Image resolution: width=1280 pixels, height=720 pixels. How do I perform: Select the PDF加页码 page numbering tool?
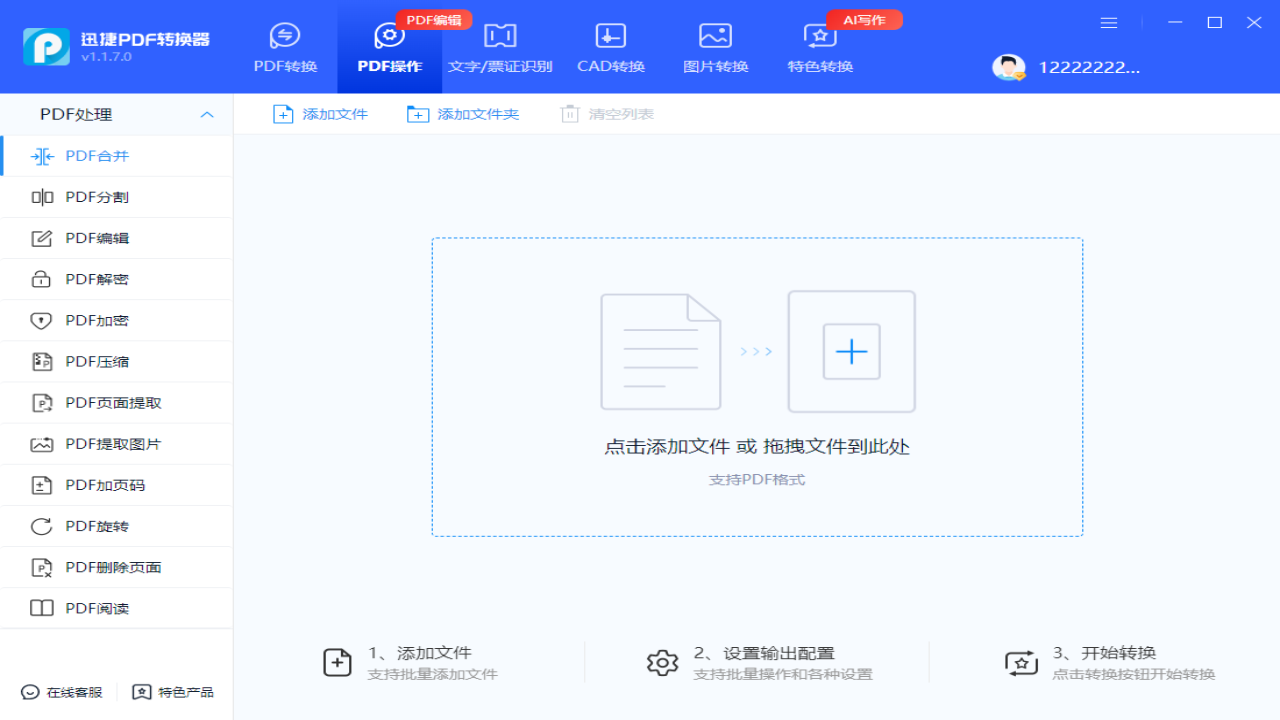(x=103, y=484)
